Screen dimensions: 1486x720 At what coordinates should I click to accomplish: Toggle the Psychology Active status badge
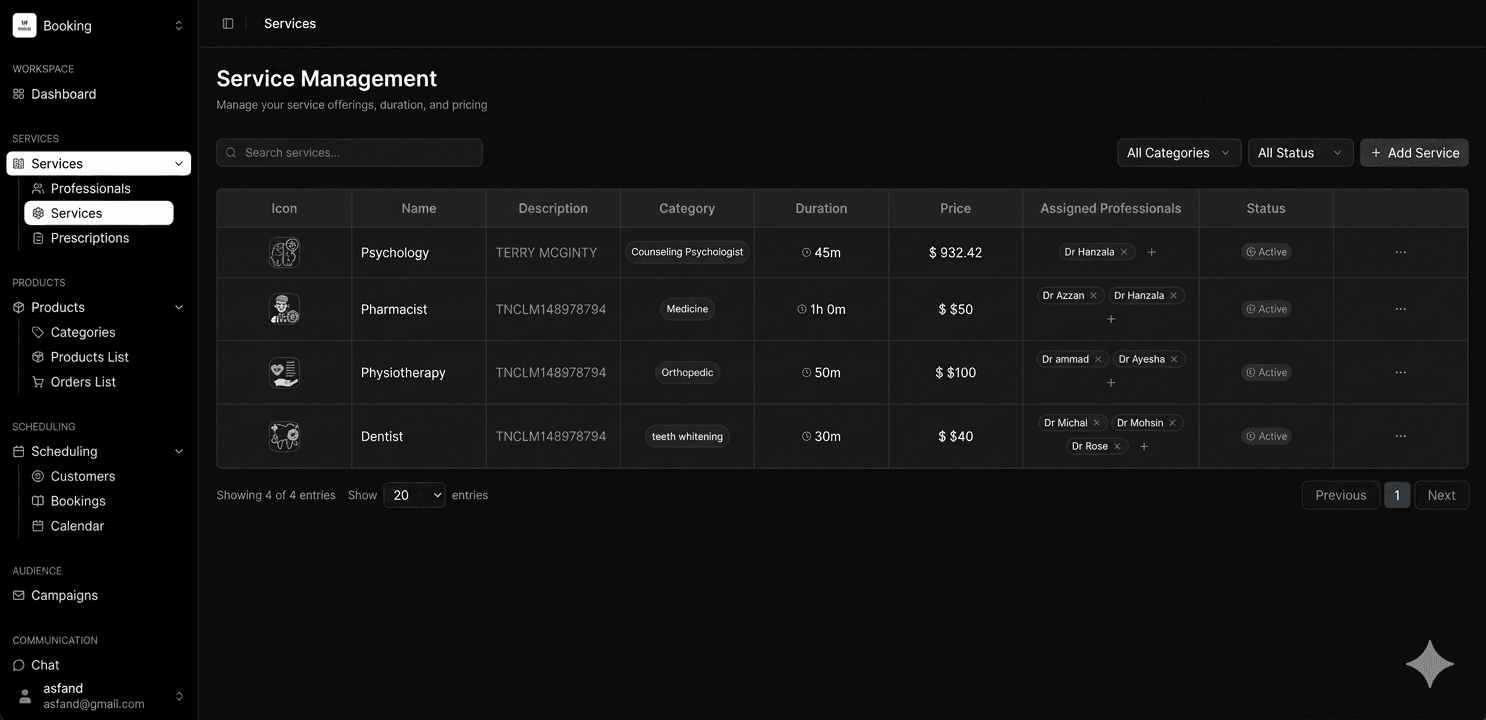click(1265, 253)
